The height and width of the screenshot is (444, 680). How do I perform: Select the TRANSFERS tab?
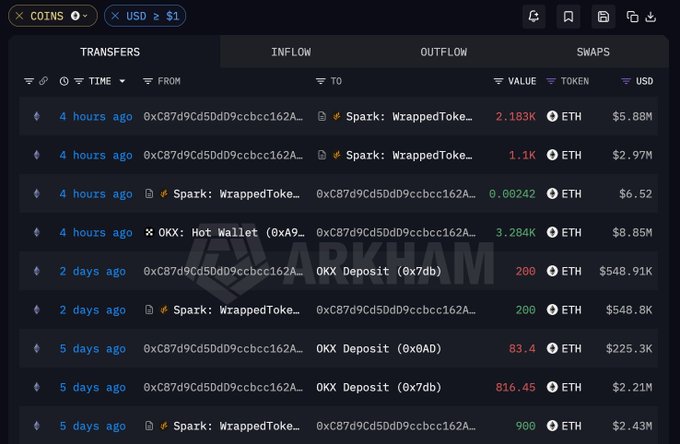(110, 52)
